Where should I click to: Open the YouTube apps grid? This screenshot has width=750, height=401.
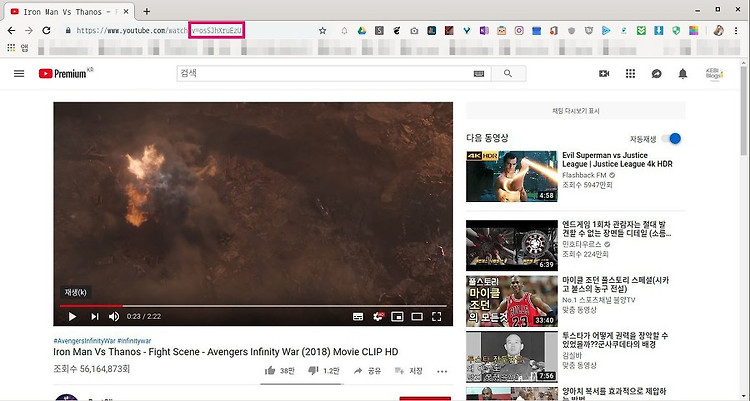pos(630,74)
